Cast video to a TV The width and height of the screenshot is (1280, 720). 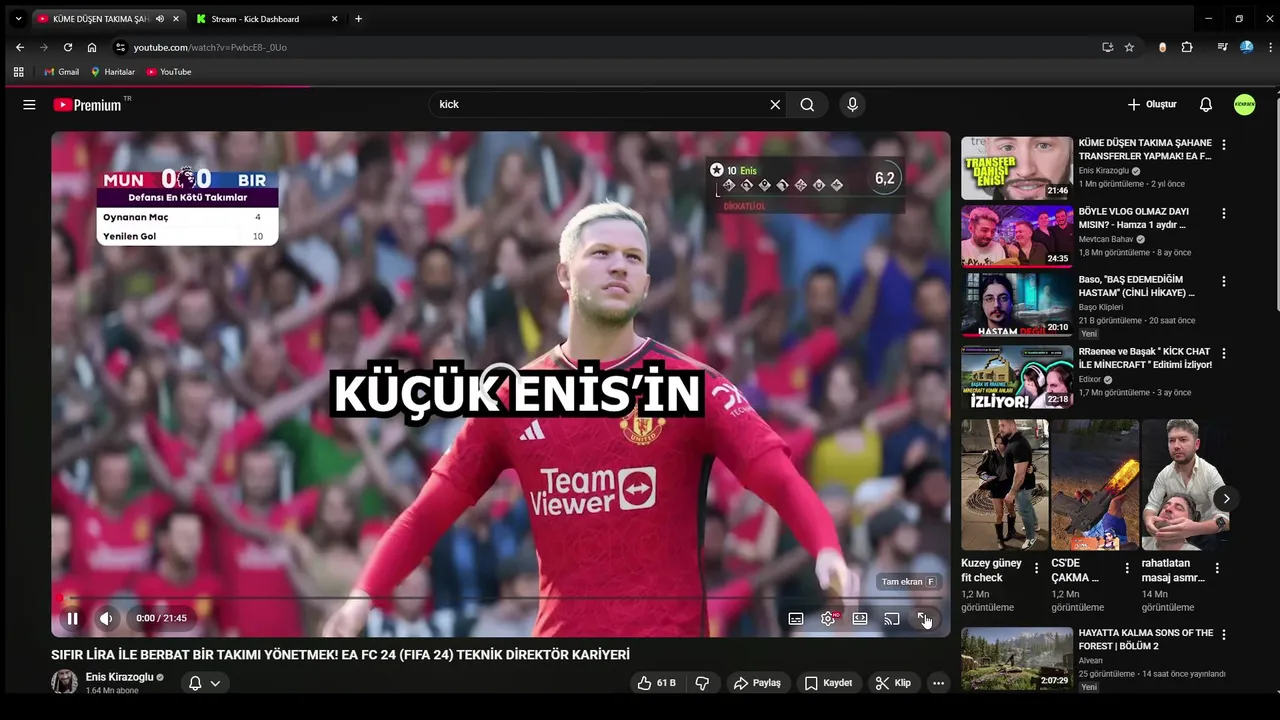(892, 618)
